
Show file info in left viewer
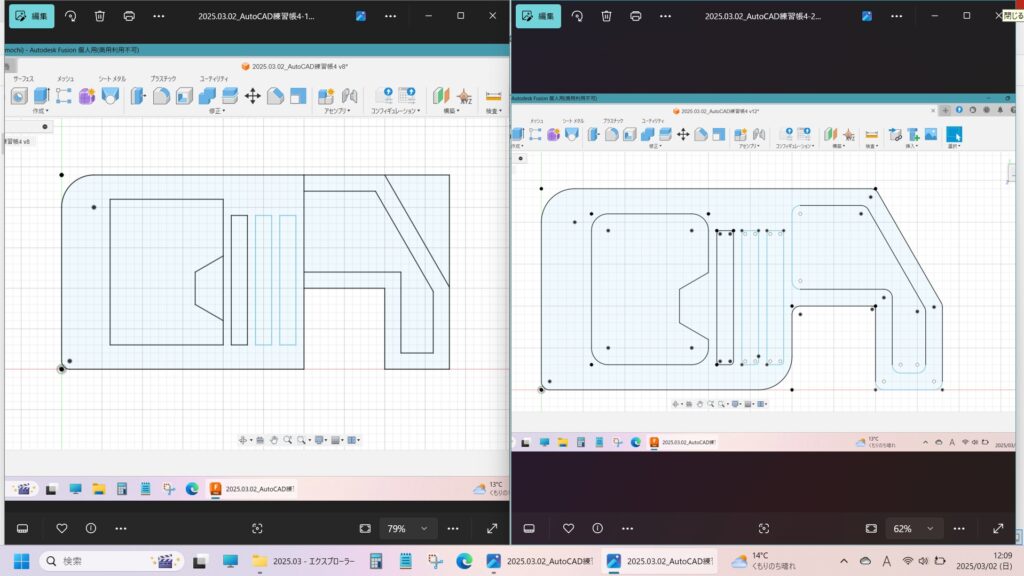[x=91, y=528]
